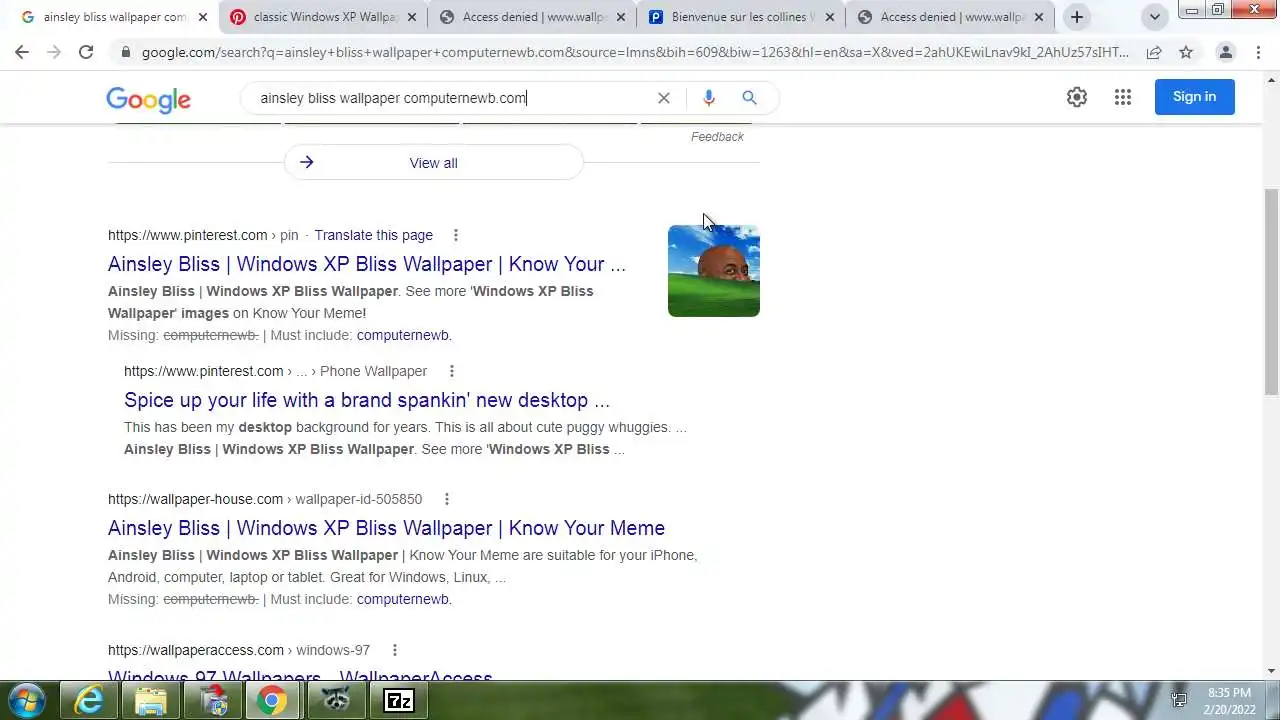Image resolution: width=1280 pixels, height=720 pixels.
Task: Click https://www.pinterest.com › pin breadcrumb
Action: pyautogui.click(x=203, y=235)
